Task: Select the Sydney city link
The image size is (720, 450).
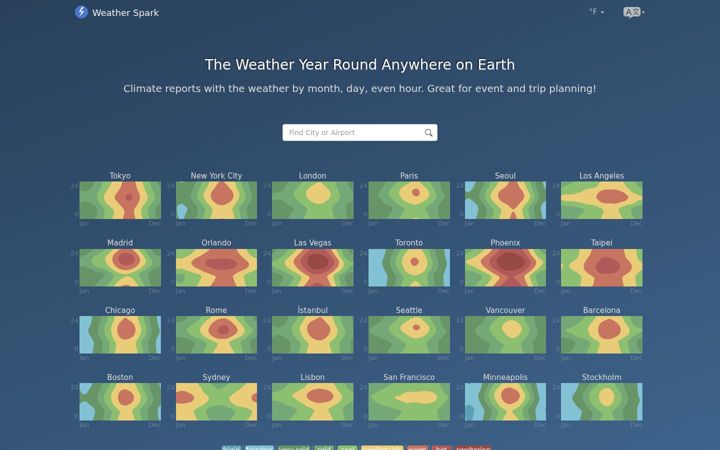Action: (x=216, y=377)
